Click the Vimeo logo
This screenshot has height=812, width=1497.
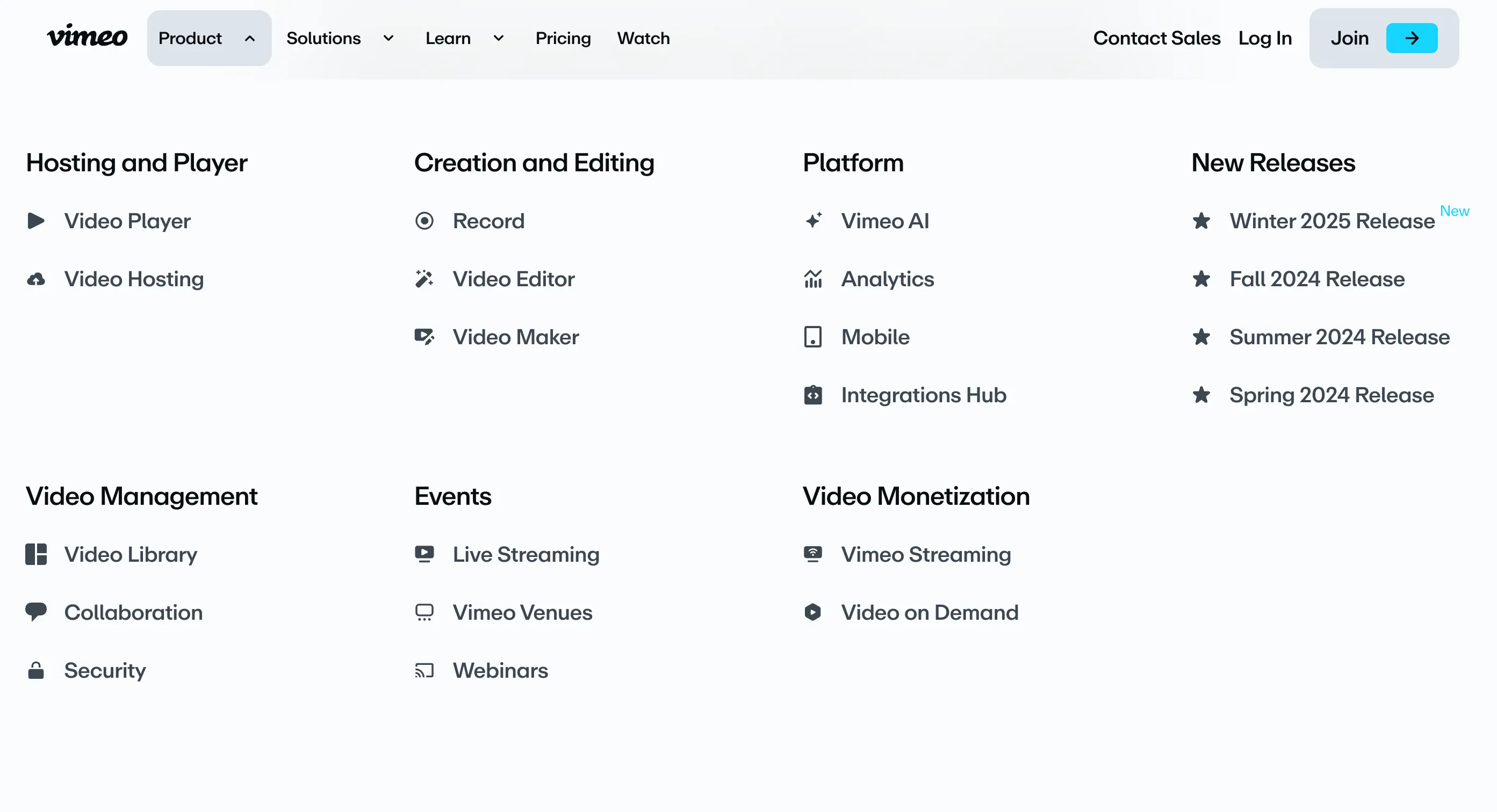tap(87, 37)
